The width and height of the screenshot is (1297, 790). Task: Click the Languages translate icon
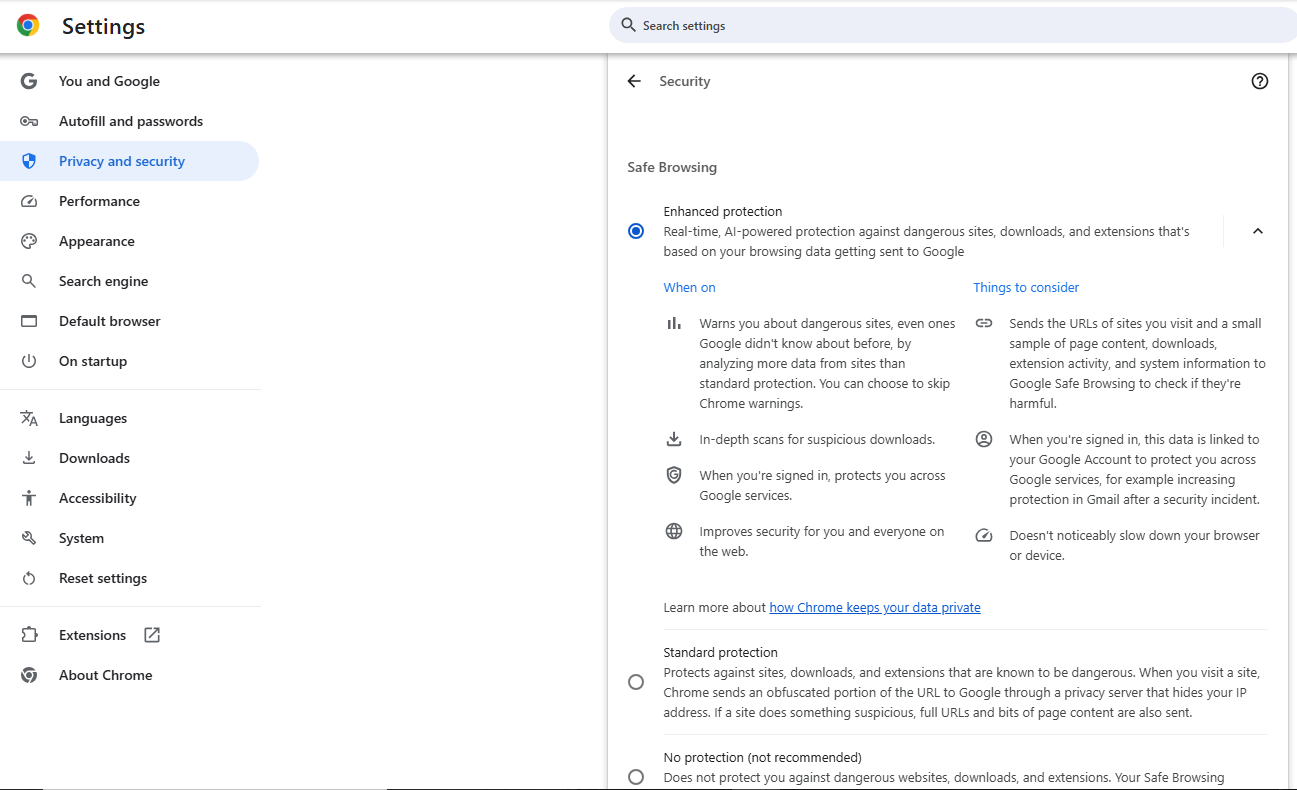[29, 418]
